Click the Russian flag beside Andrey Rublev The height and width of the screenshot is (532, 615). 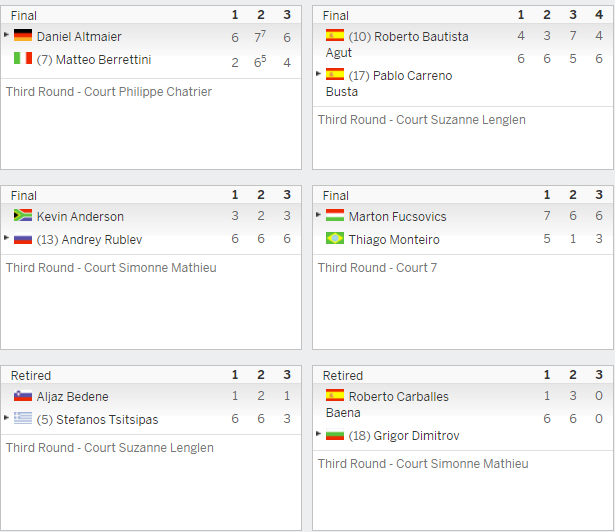coord(23,239)
